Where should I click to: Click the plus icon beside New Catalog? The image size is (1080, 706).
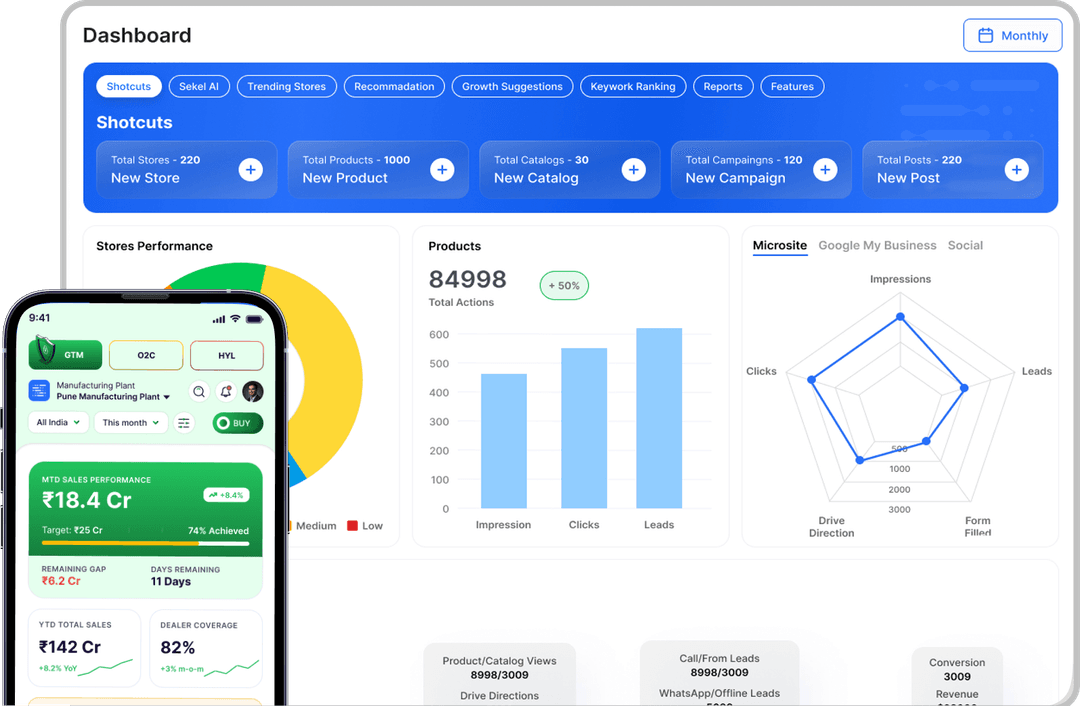[634, 169]
